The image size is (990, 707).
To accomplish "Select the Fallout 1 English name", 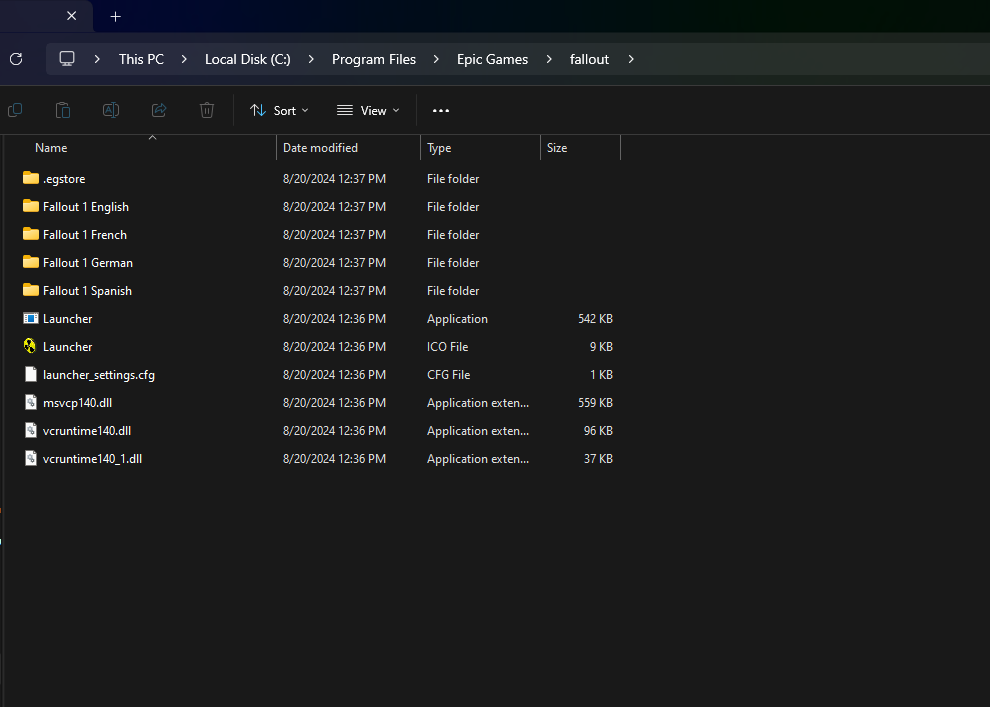I will coord(86,206).
